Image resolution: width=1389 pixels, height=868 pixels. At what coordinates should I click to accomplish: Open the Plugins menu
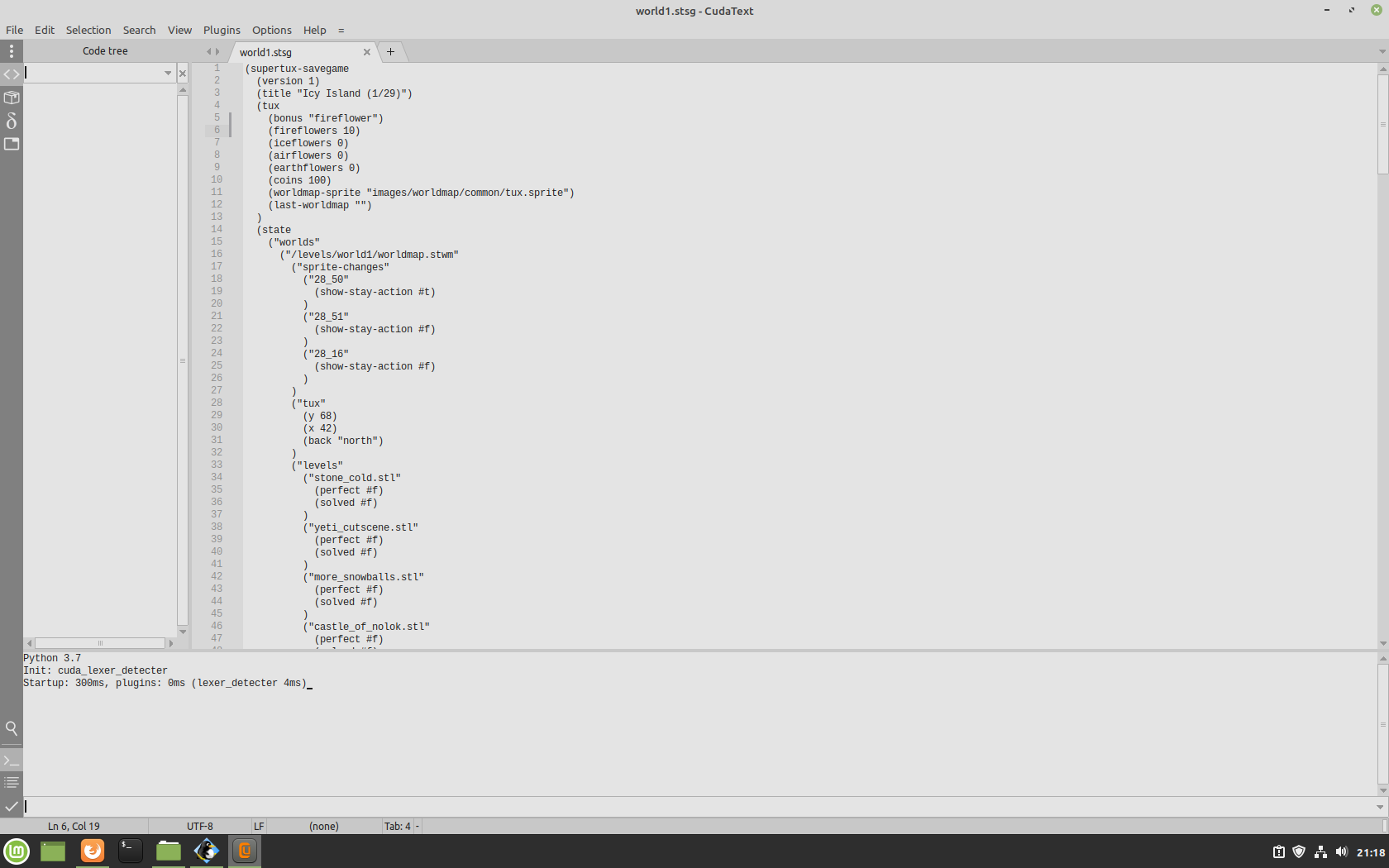point(222,30)
